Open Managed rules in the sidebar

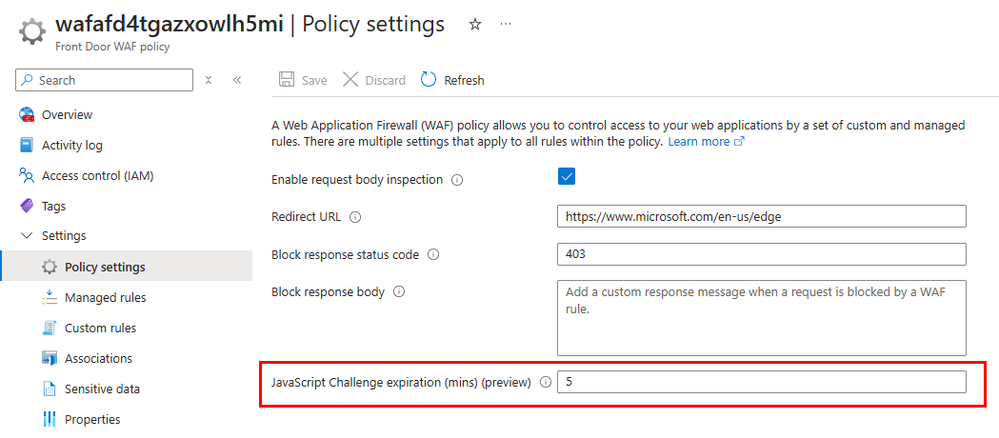tap(105, 298)
